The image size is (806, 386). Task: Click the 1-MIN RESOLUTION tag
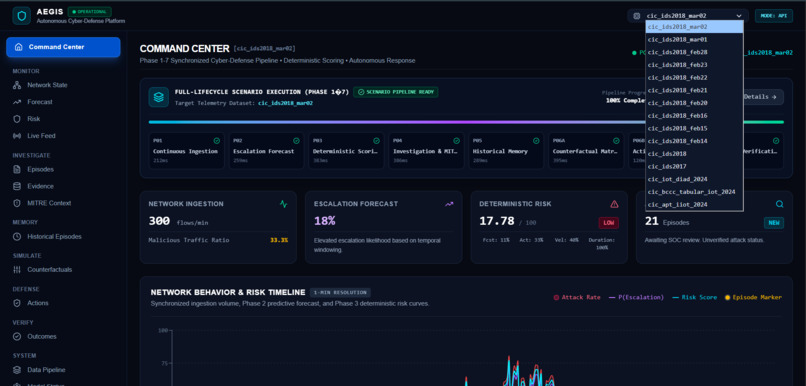point(340,292)
